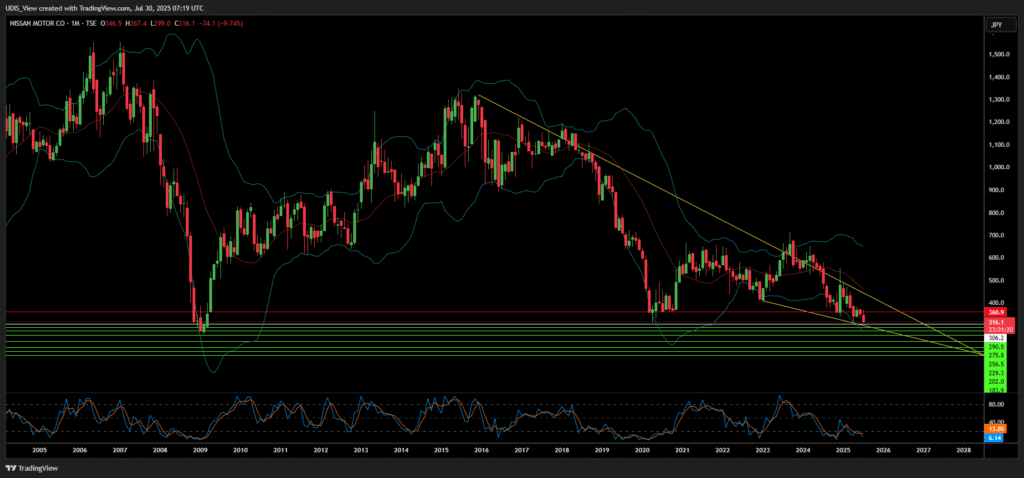Click the red 360.9 price label

[995, 313]
